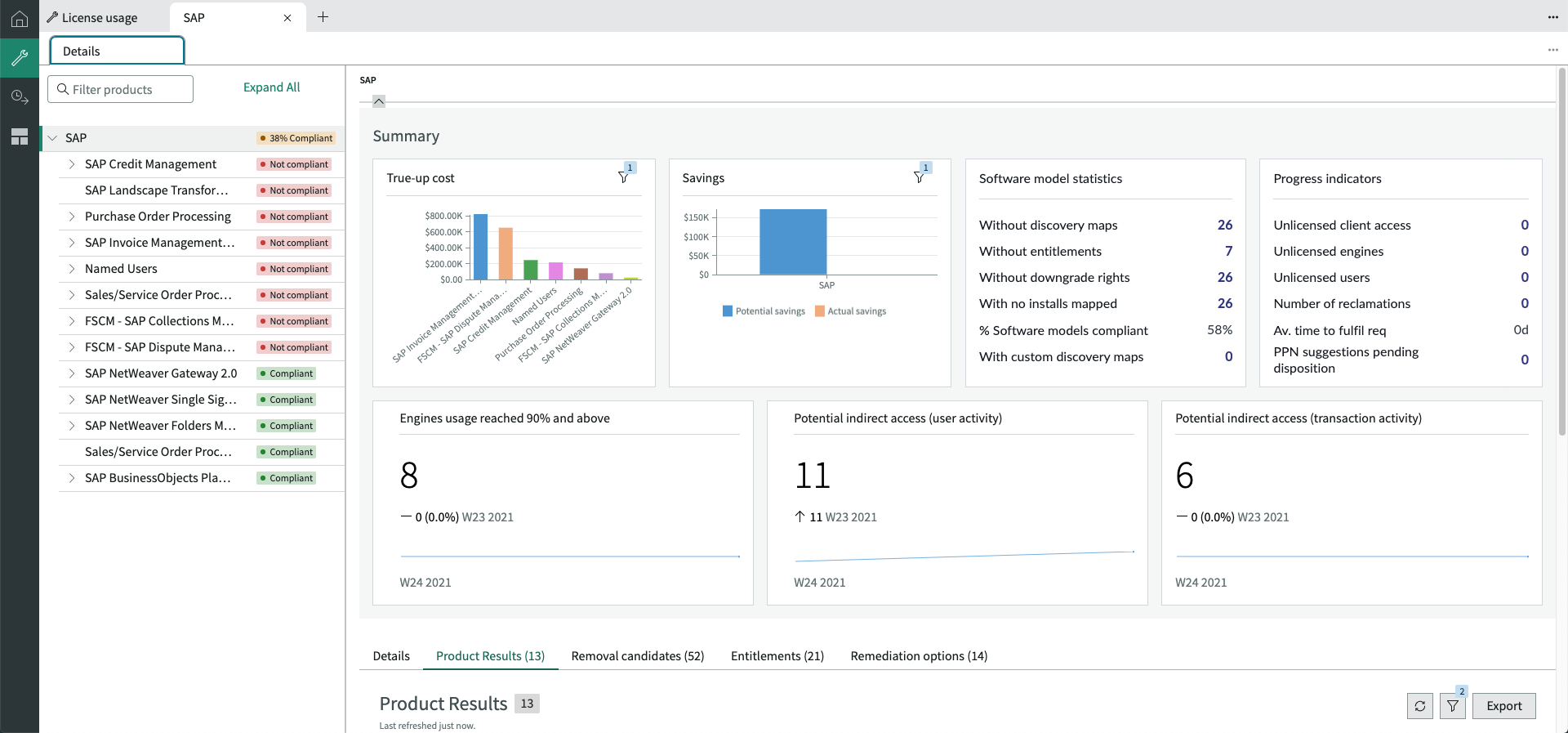Open the home icon in the sidebar
Image resolution: width=1568 pixels, height=733 pixels.
(20, 19)
